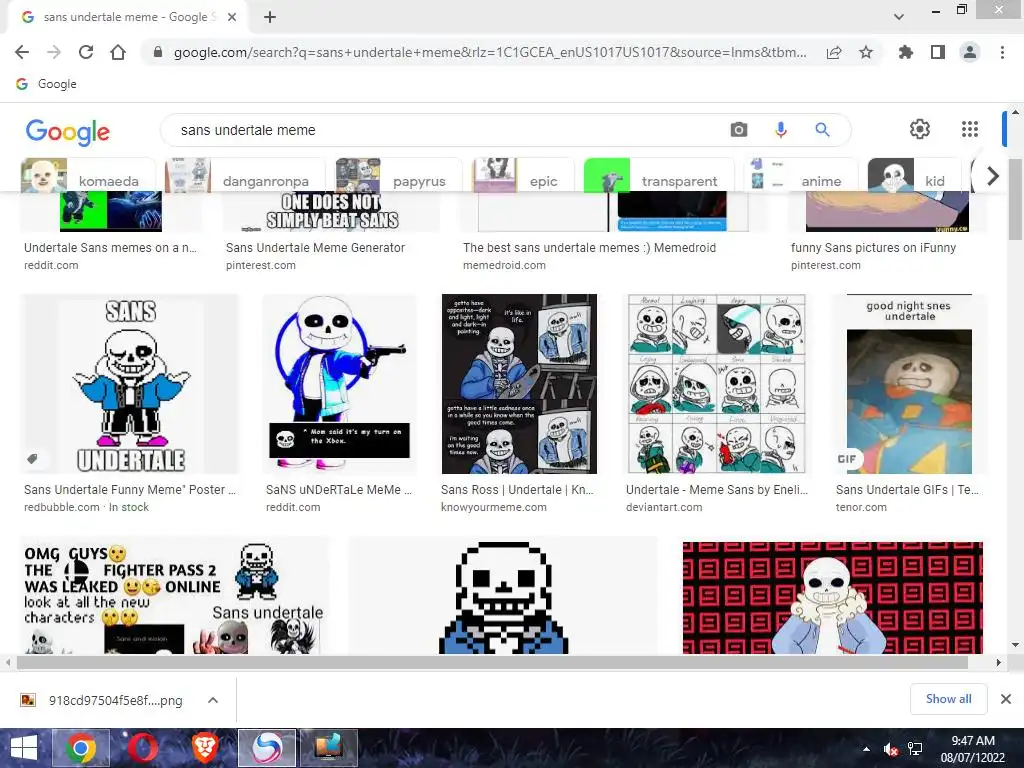The image size is (1024, 768).
Task: Close the sans undertale meme tab
Action: point(232,17)
